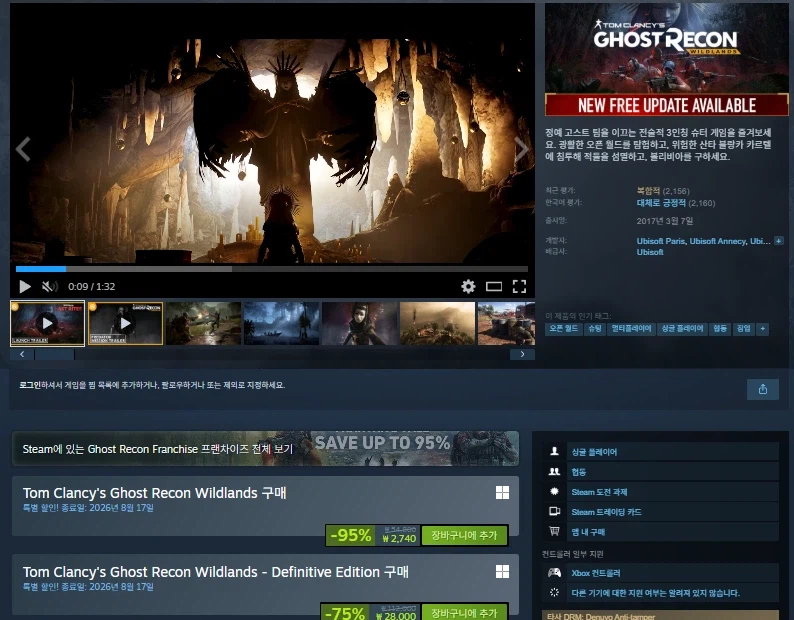Add Ghost Recon Wildlands to cart
Screen dimensions: 794x620
pyautogui.click(x=464, y=535)
